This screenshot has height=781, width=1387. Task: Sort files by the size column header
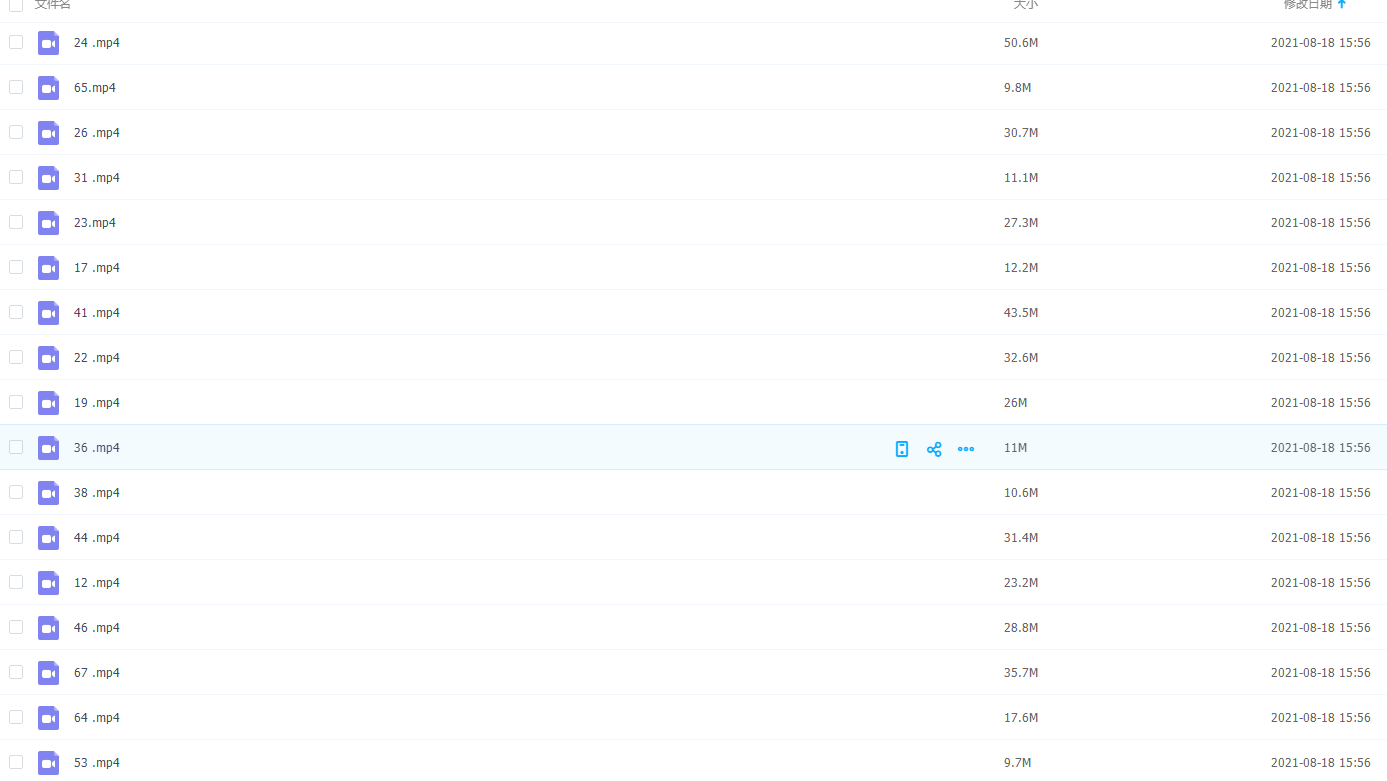(1025, 5)
